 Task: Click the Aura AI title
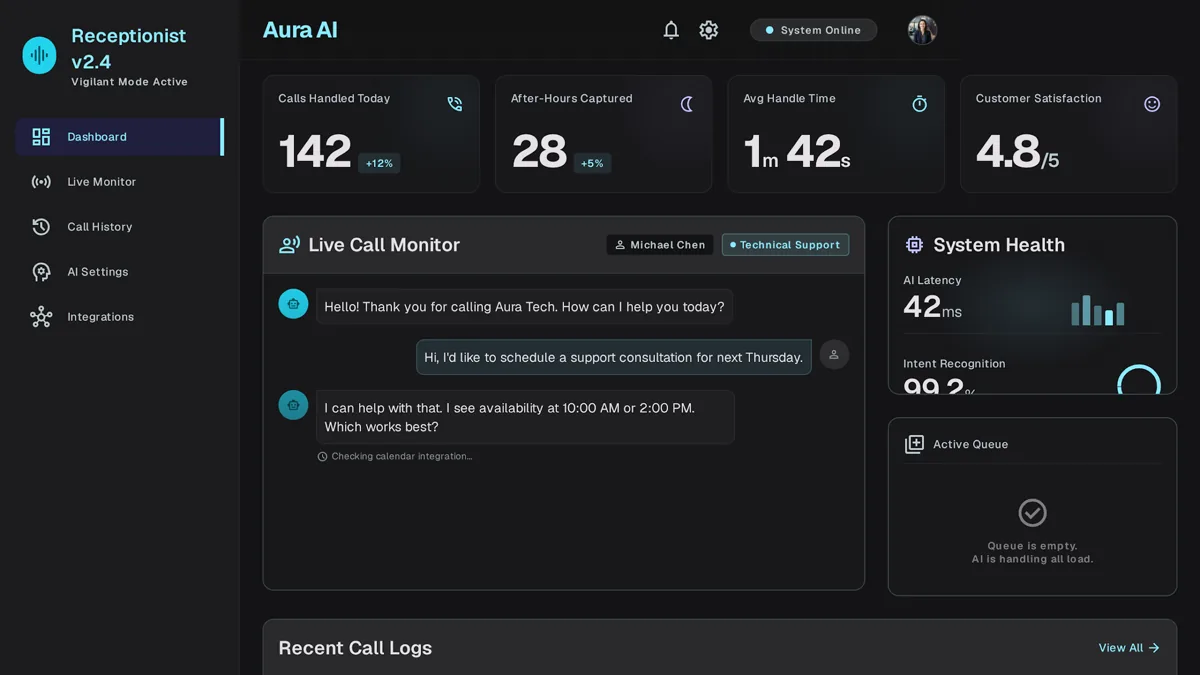click(x=300, y=30)
